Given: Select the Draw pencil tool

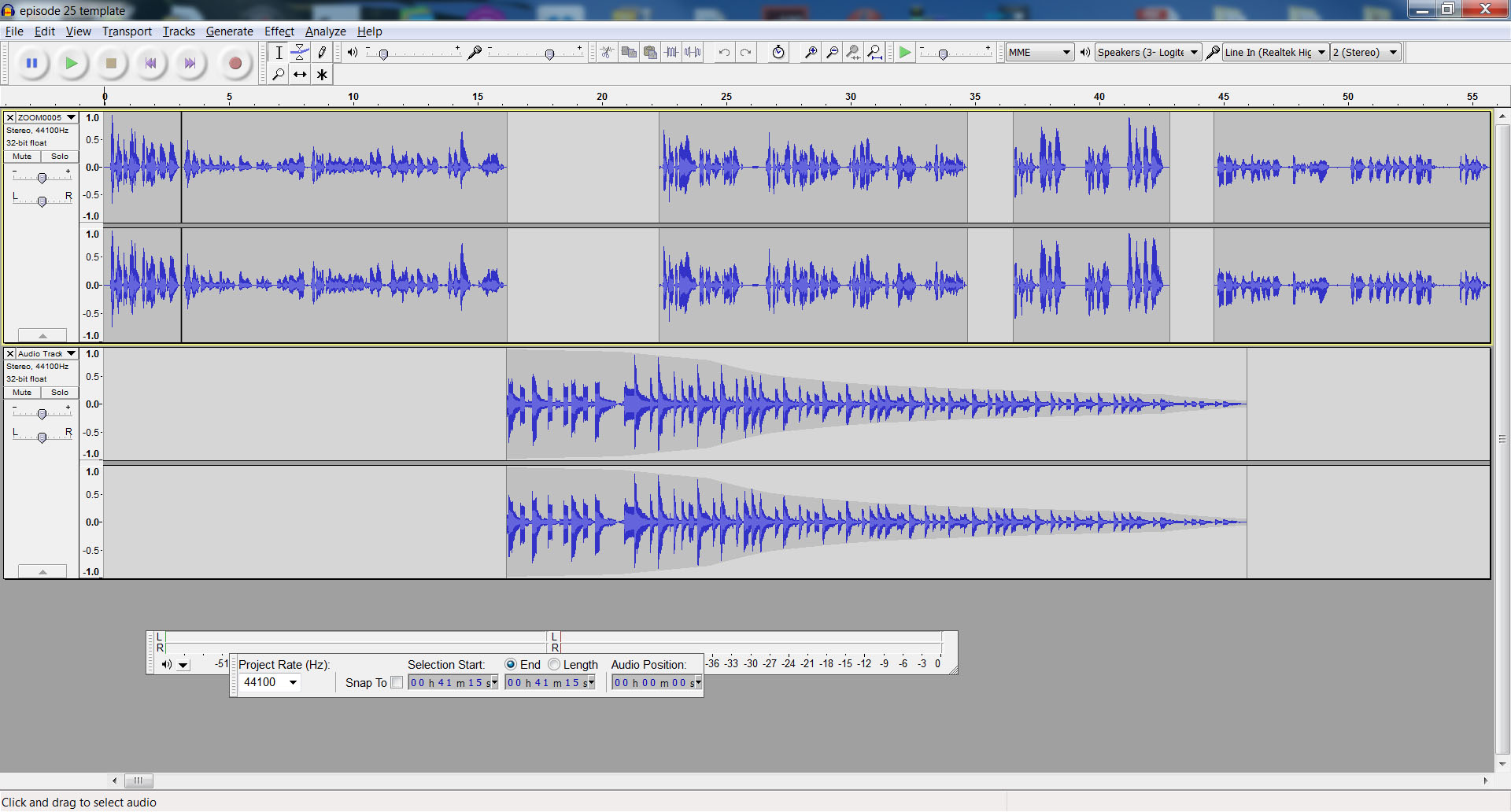Looking at the screenshot, I should (322, 53).
